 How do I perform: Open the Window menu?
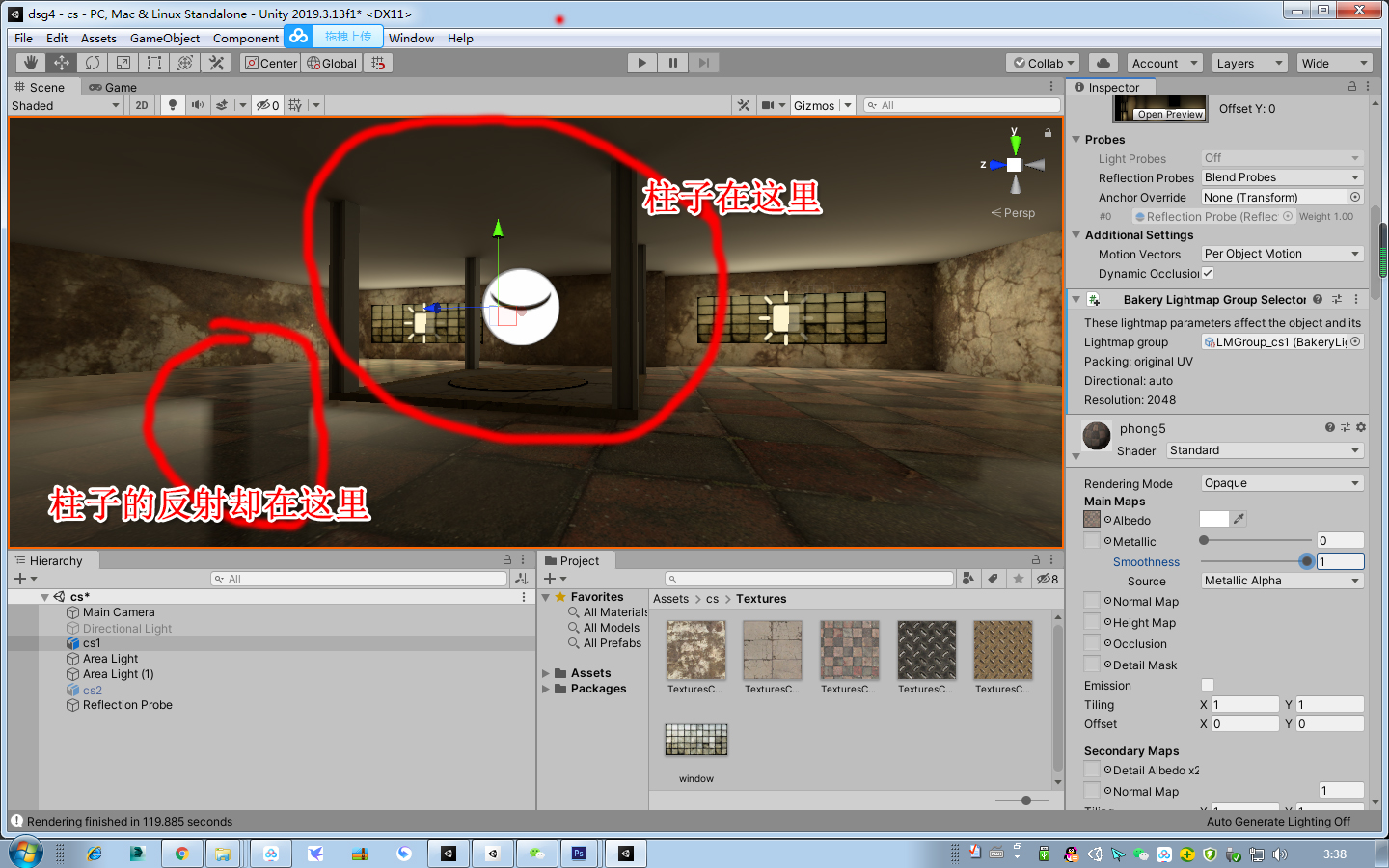(411, 38)
